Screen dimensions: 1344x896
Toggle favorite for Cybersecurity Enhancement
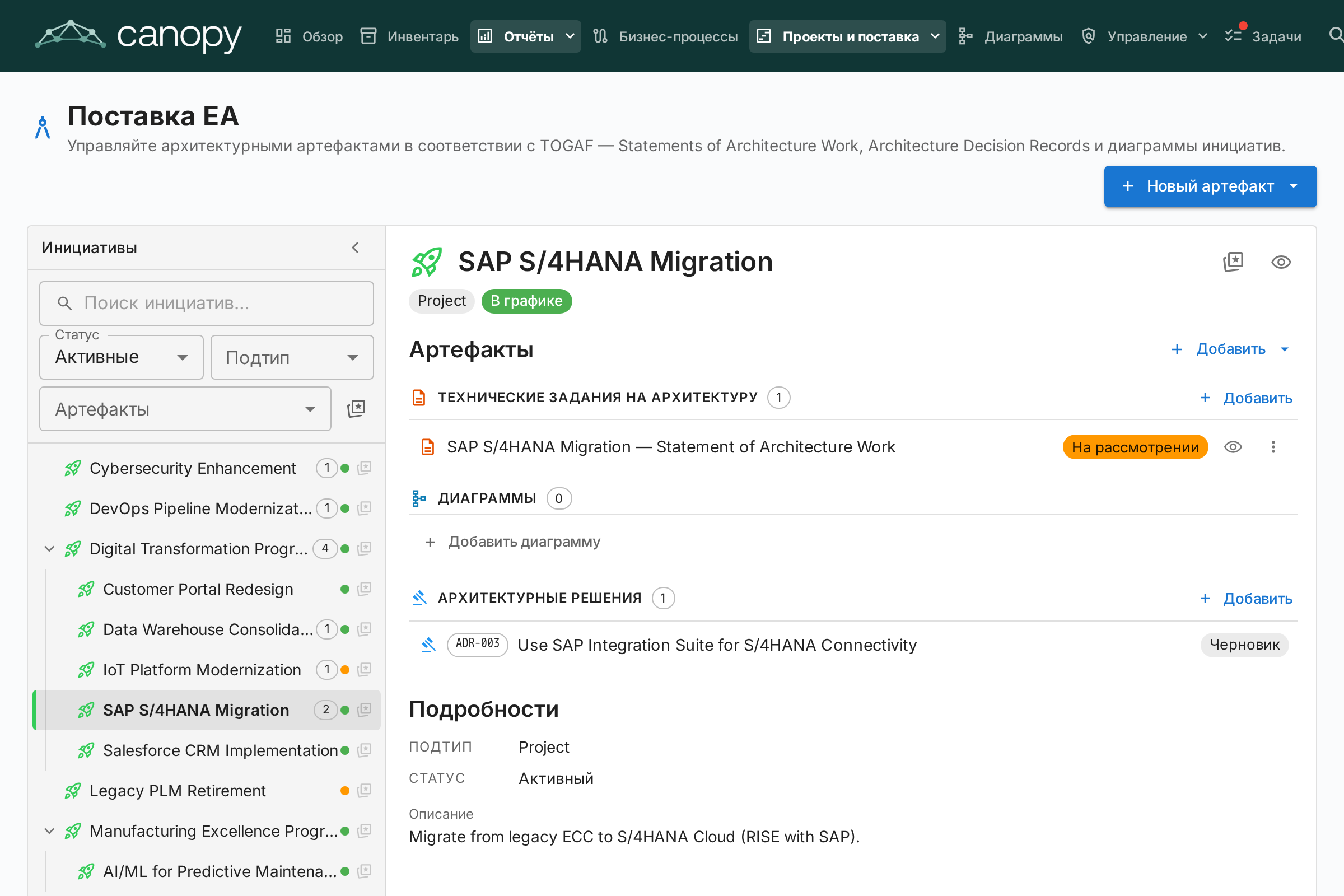coord(364,468)
